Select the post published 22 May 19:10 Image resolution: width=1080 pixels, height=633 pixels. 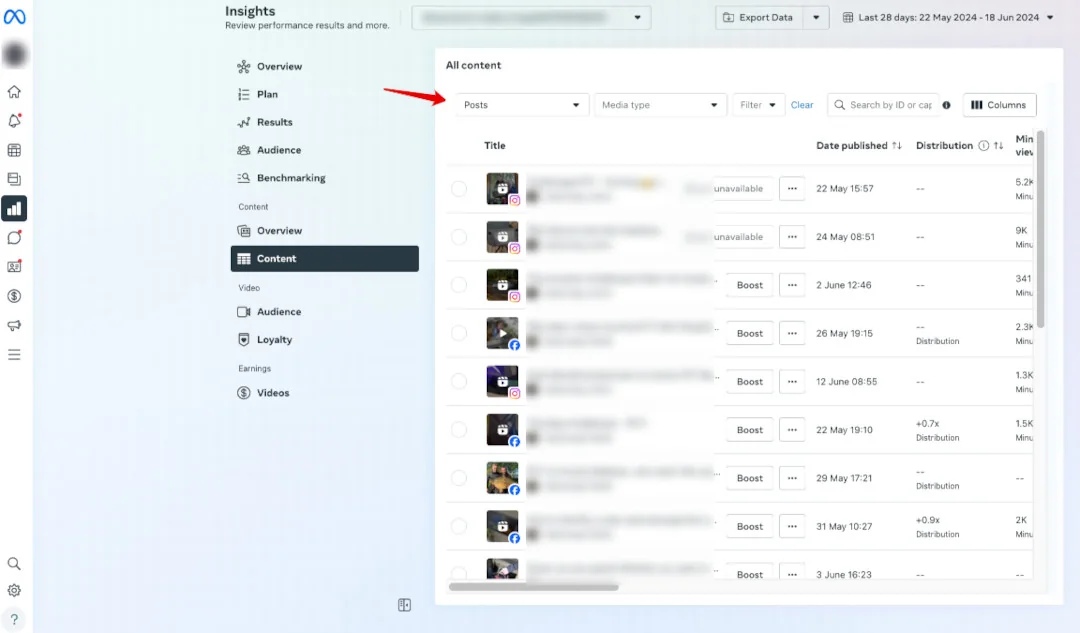(x=459, y=430)
